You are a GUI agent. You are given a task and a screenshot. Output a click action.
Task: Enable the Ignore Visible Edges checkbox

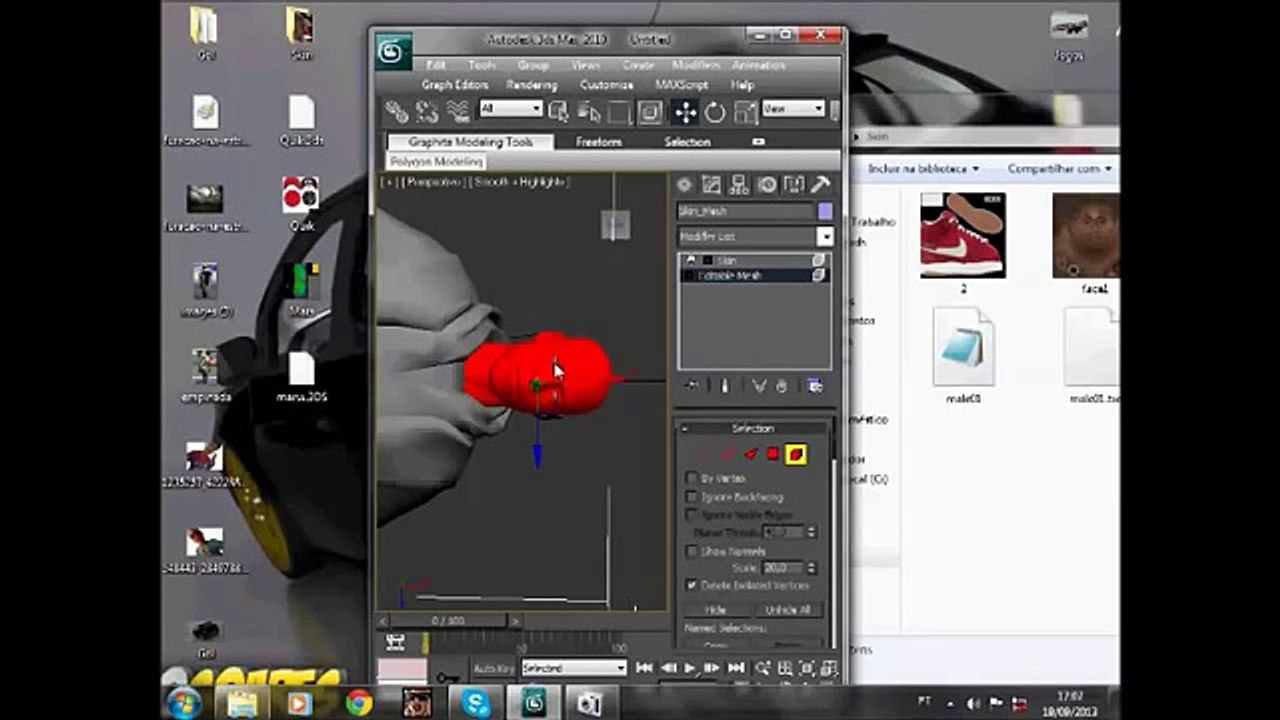[692, 515]
